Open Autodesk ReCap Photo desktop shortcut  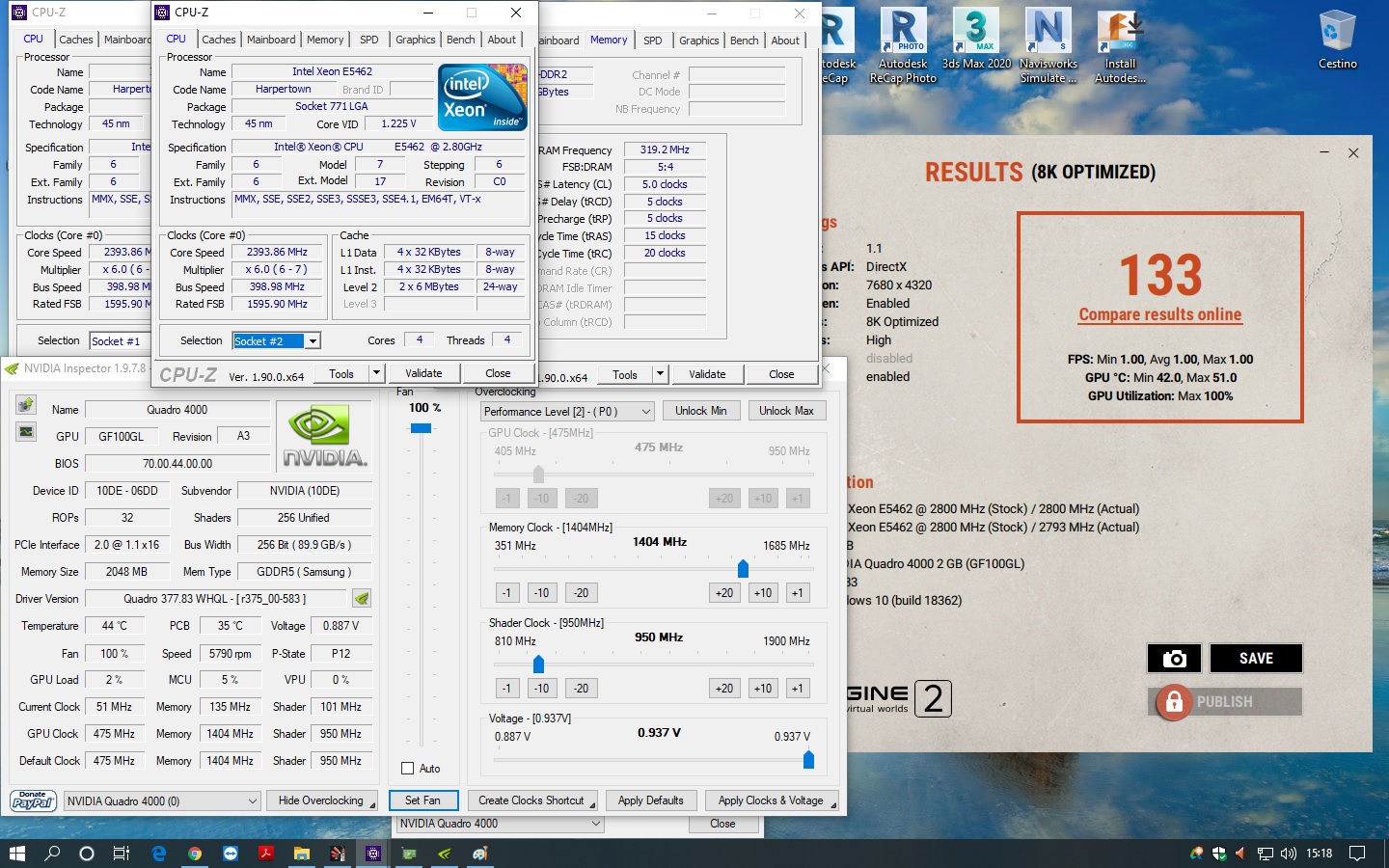click(903, 45)
